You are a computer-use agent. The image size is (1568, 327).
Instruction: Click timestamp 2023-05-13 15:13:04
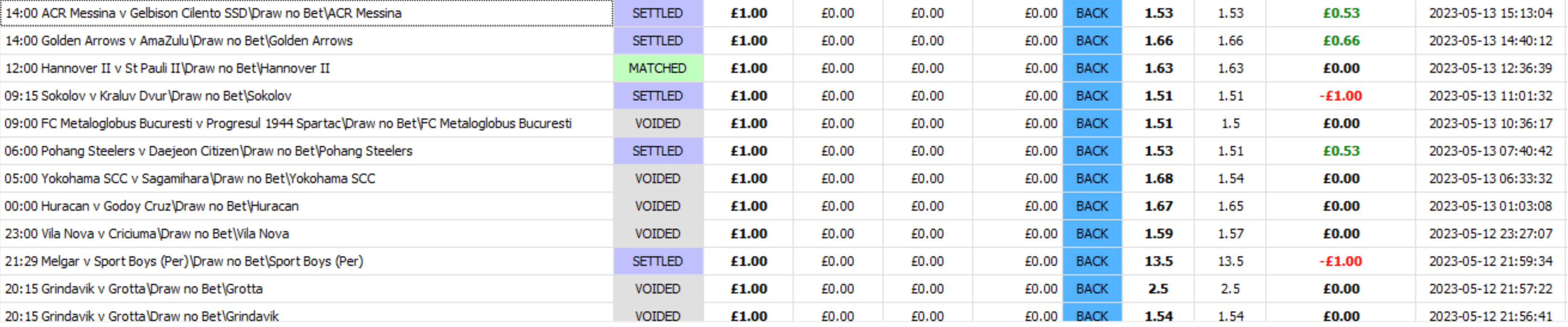coord(1491,13)
